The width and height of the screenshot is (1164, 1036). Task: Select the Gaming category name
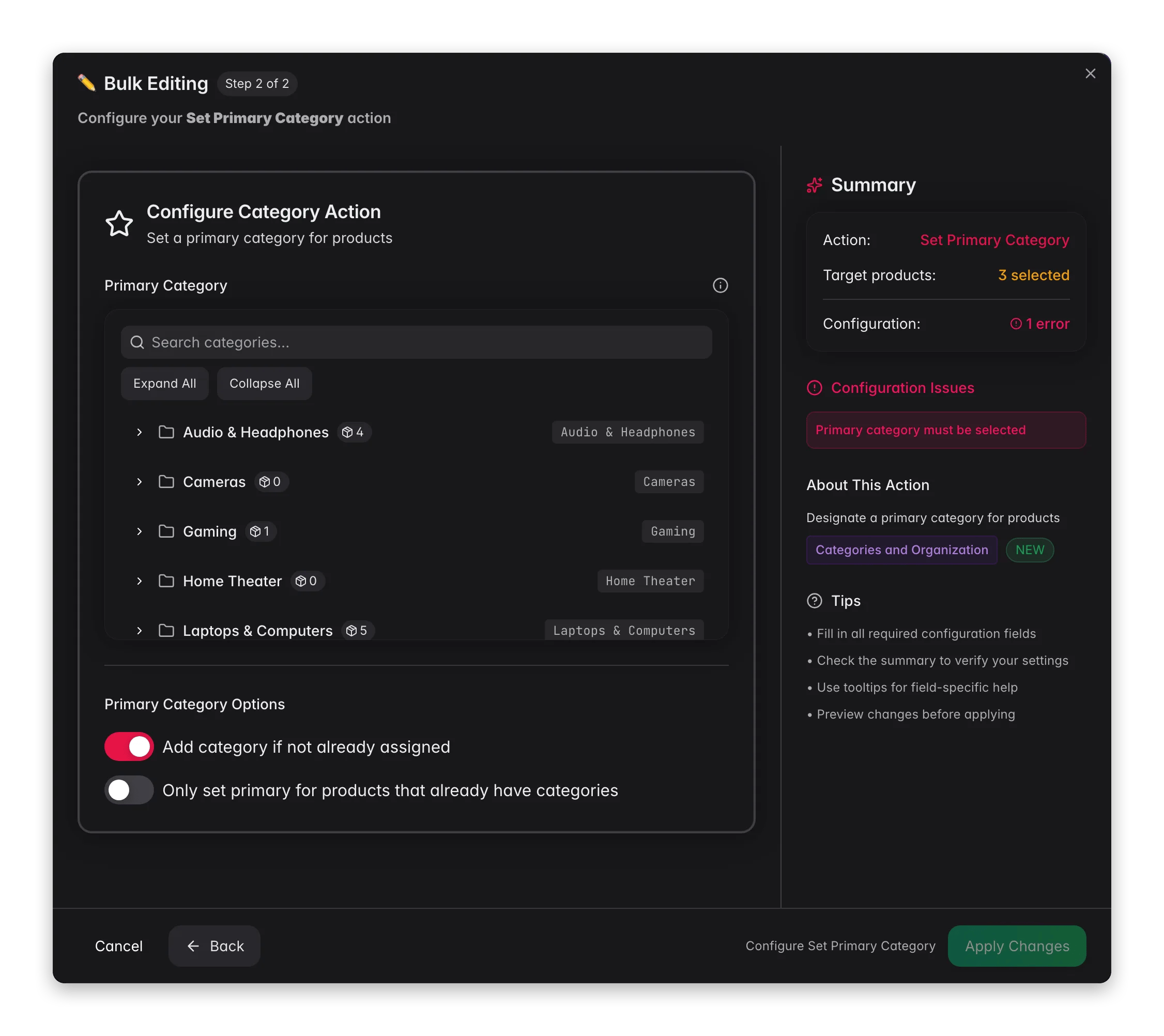pos(209,531)
